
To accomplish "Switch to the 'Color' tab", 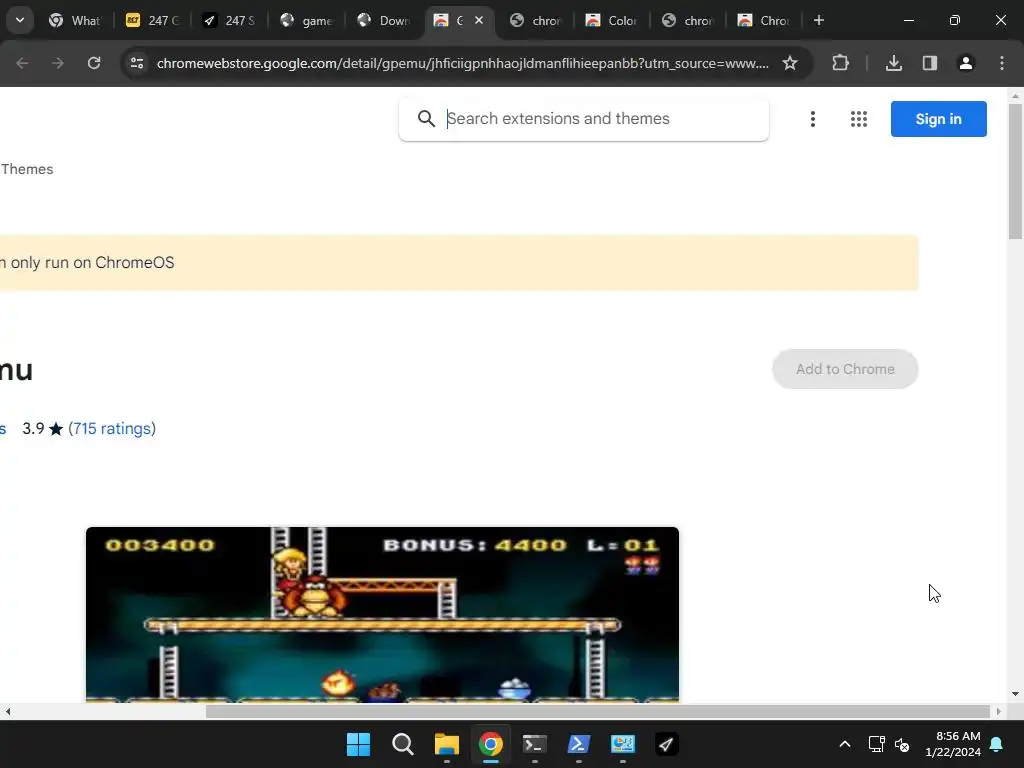I will [x=612, y=20].
